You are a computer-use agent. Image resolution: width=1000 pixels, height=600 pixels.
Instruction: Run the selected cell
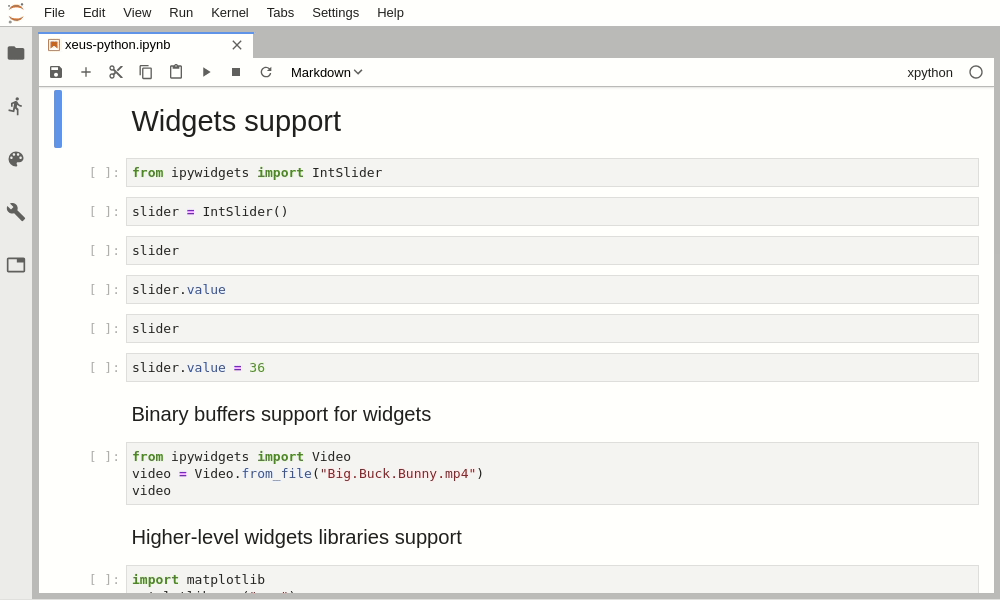[x=206, y=72]
